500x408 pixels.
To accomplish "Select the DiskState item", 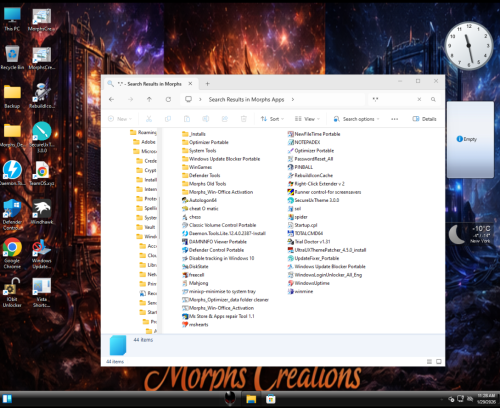I will (x=195, y=267).
